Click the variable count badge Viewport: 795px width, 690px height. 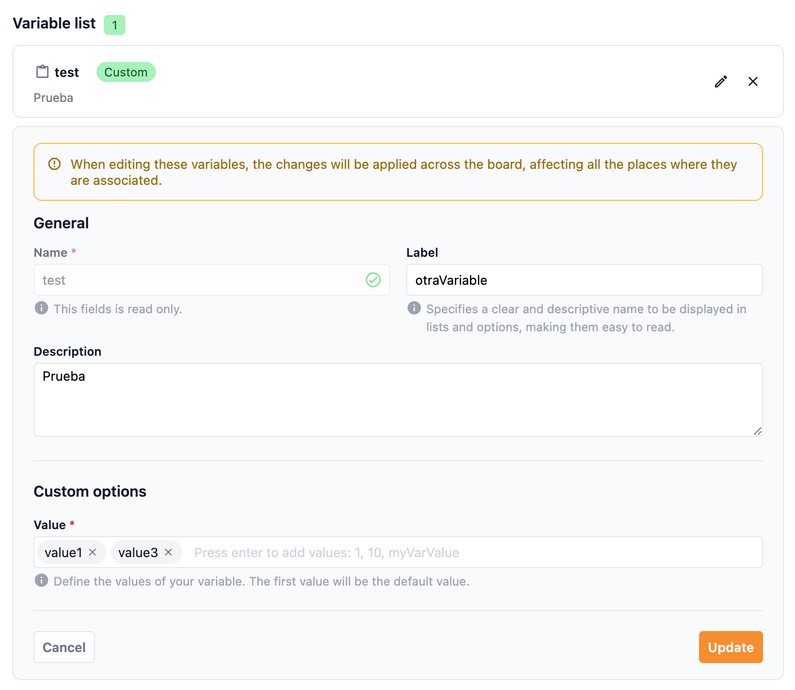point(115,25)
